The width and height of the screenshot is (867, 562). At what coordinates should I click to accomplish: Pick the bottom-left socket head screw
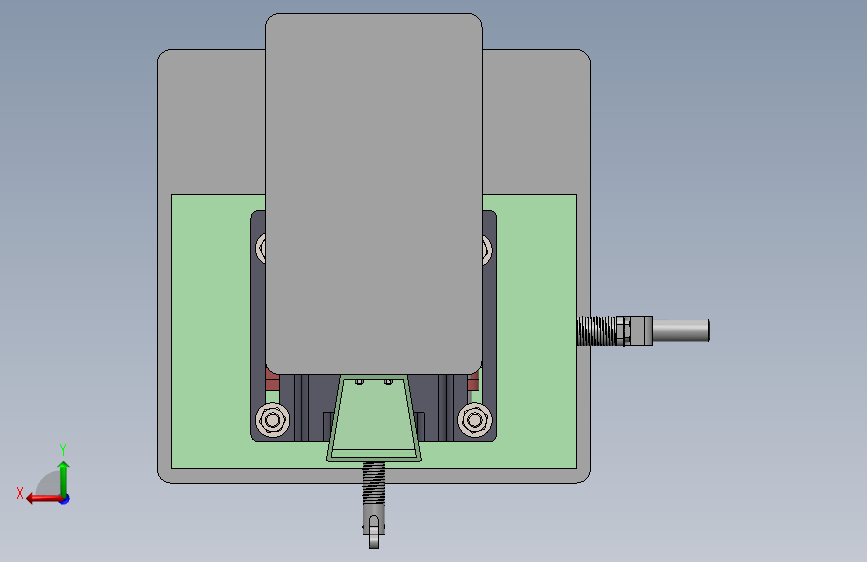click(x=272, y=420)
